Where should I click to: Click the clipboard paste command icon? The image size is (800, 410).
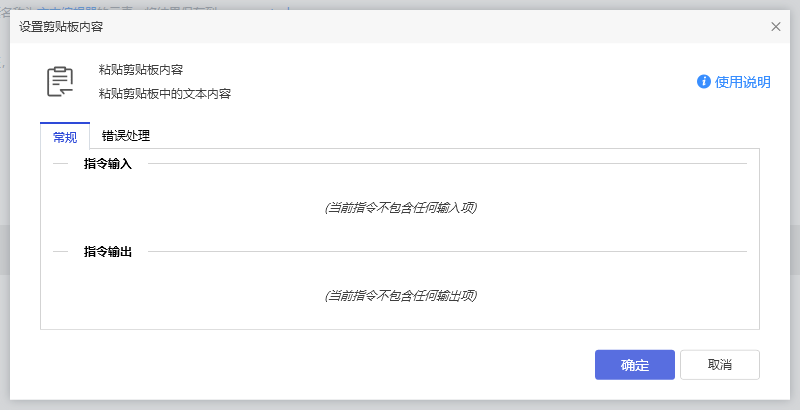[61, 81]
